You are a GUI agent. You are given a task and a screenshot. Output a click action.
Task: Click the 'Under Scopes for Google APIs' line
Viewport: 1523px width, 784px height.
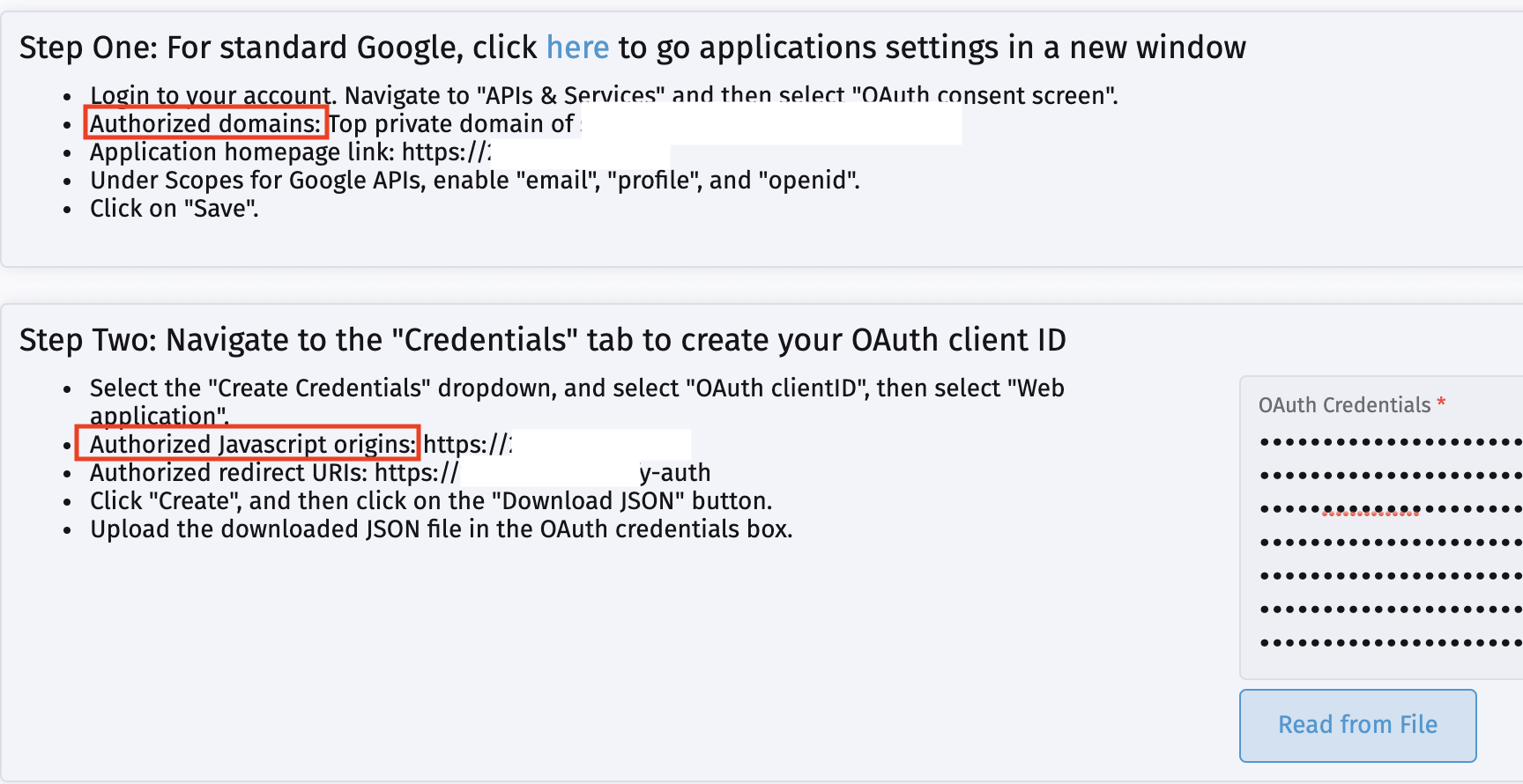(475, 181)
